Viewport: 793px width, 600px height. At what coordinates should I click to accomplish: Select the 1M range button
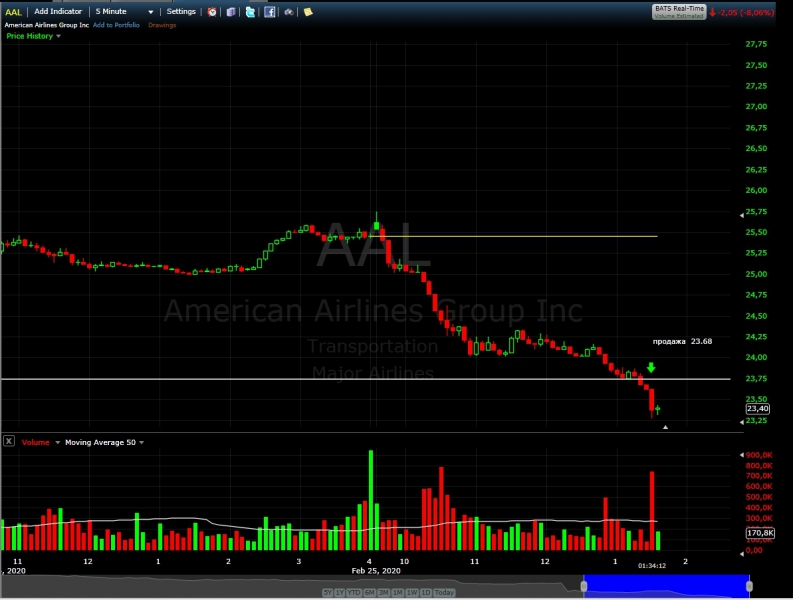tap(398, 592)
